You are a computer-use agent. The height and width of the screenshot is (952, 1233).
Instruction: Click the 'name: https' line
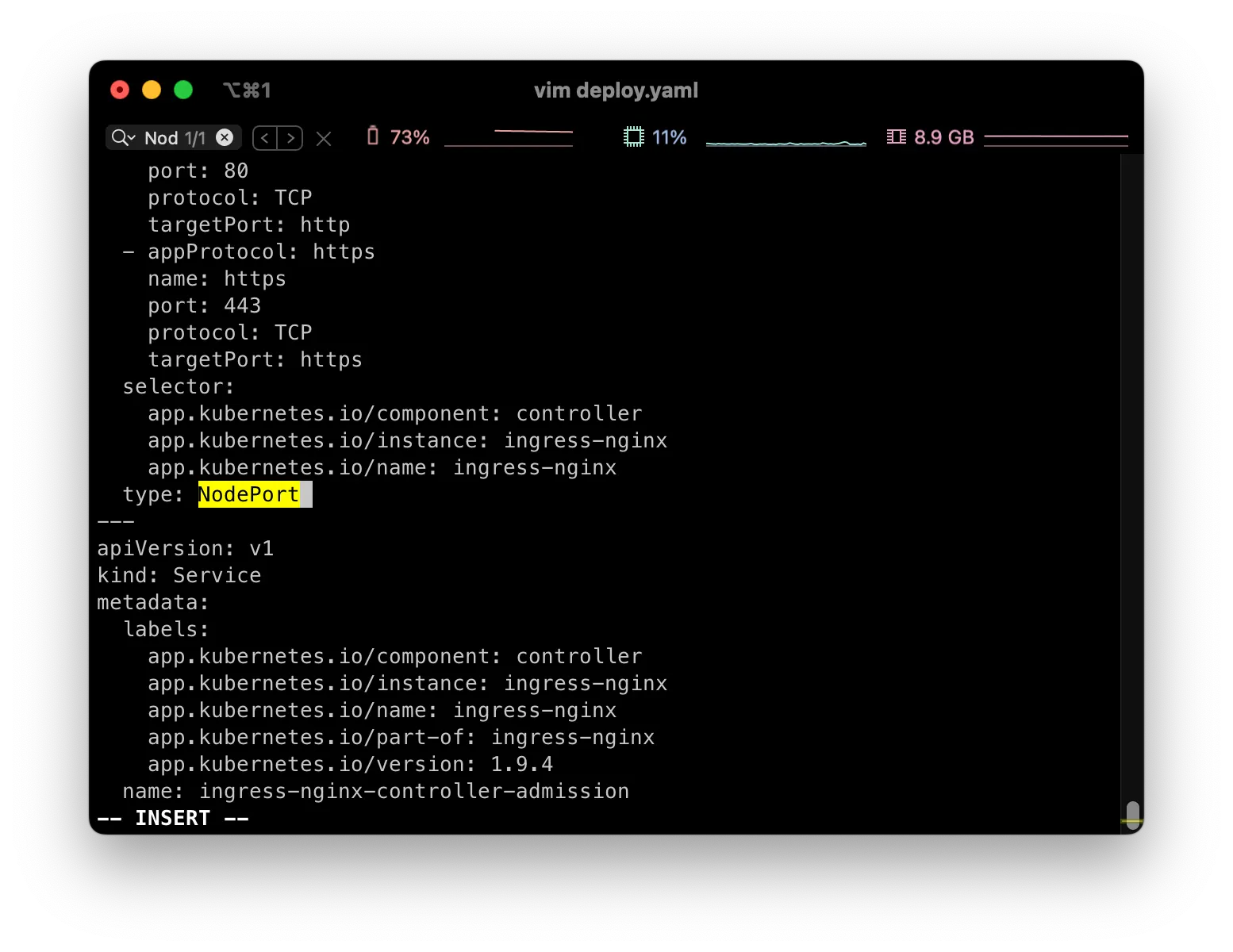217,278
